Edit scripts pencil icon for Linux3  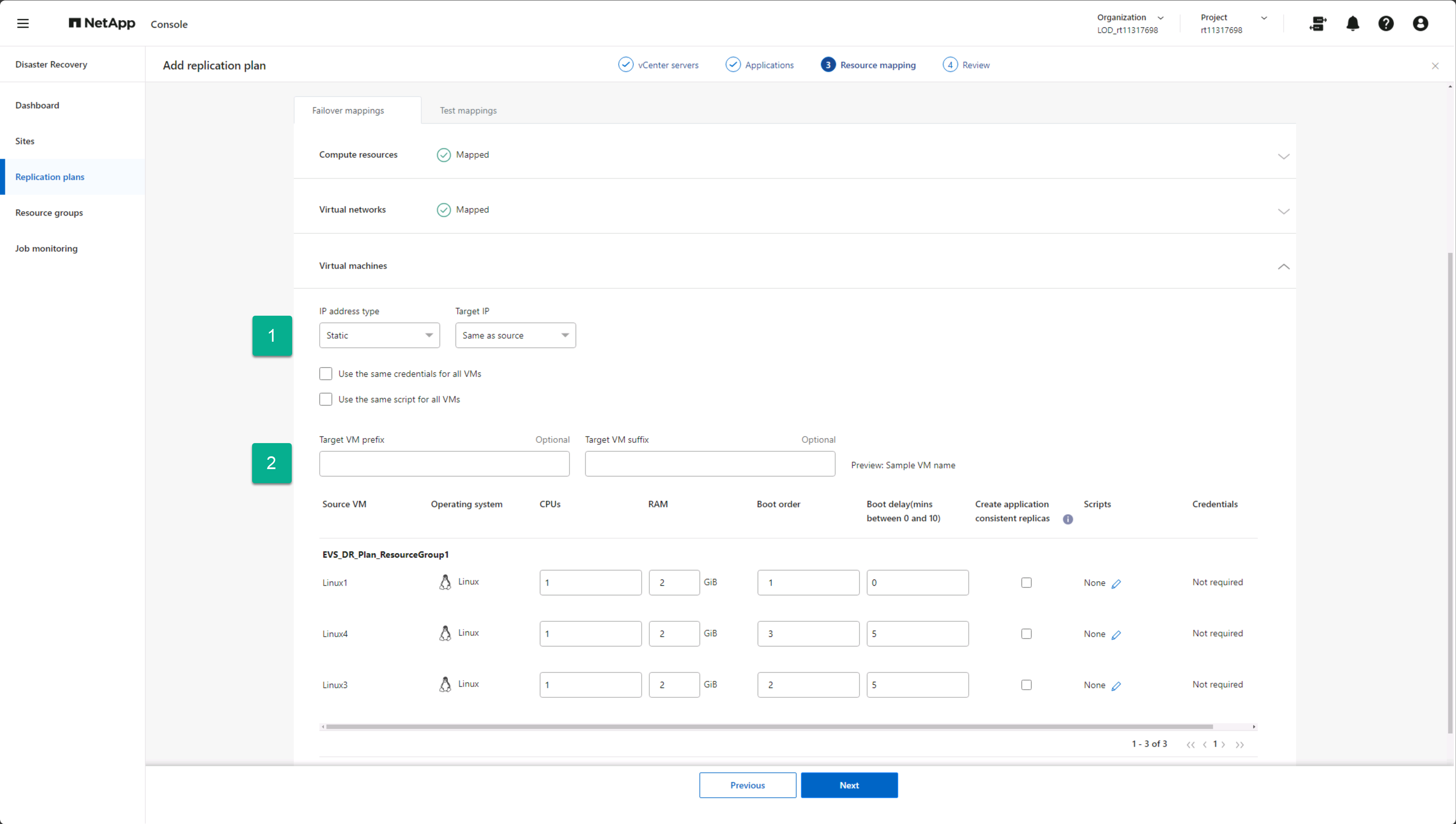[x=1116, y=686]
